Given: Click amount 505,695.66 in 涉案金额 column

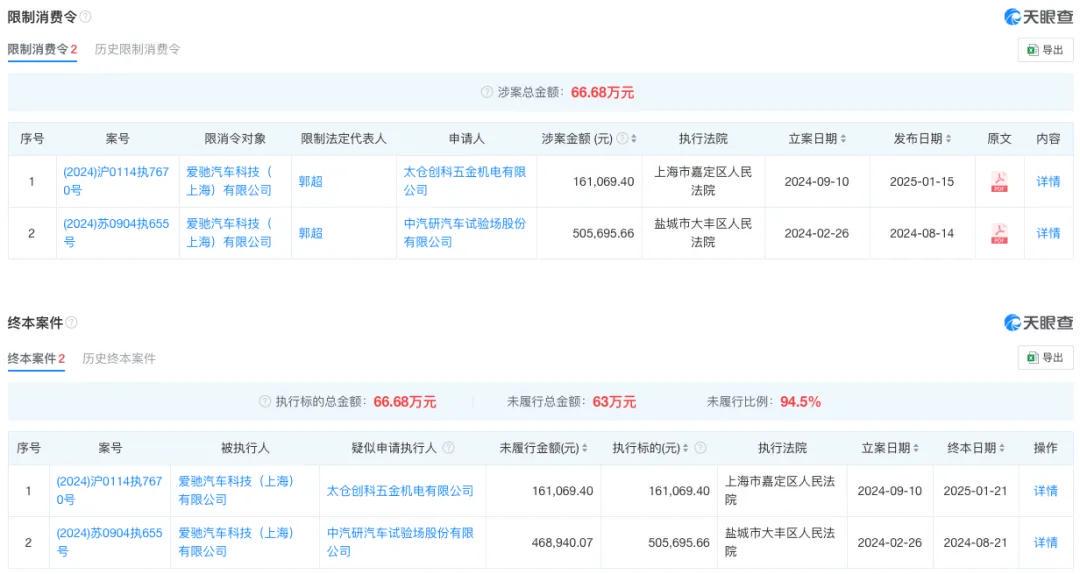Looking at the screenshot, I should [x=603, y=234].
